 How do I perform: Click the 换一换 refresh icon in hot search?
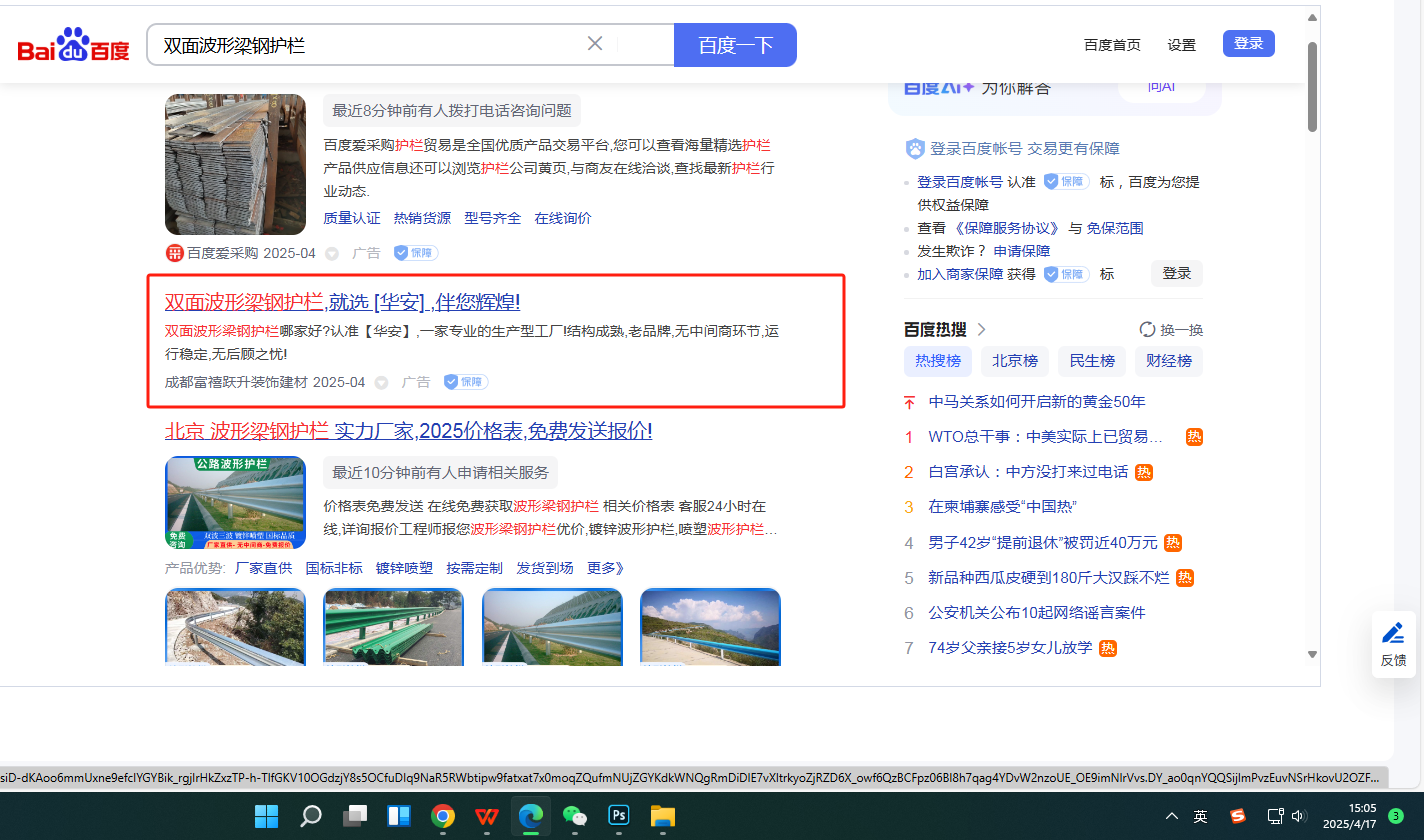tap(1148, 330)
